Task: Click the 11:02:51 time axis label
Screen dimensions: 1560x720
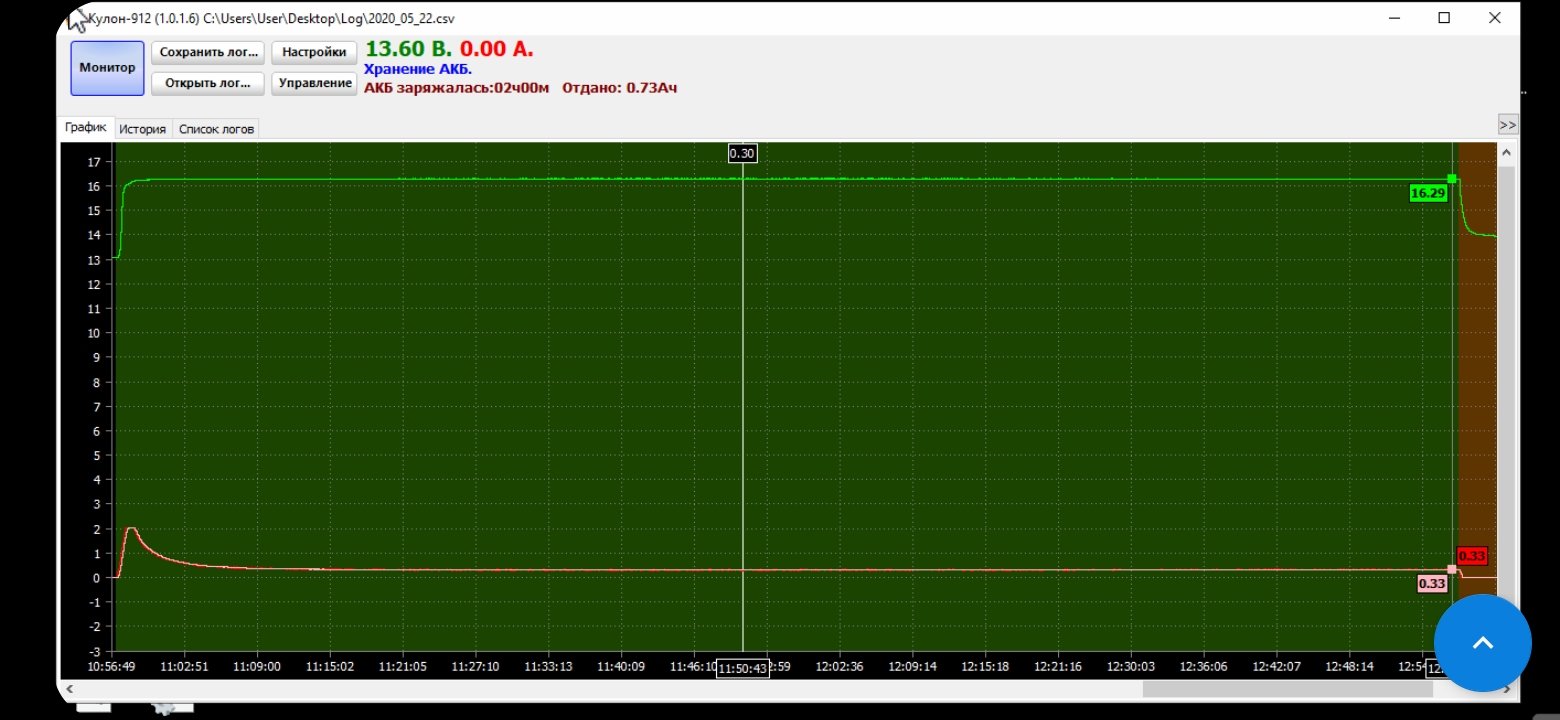Action: [x=185, y=666]
